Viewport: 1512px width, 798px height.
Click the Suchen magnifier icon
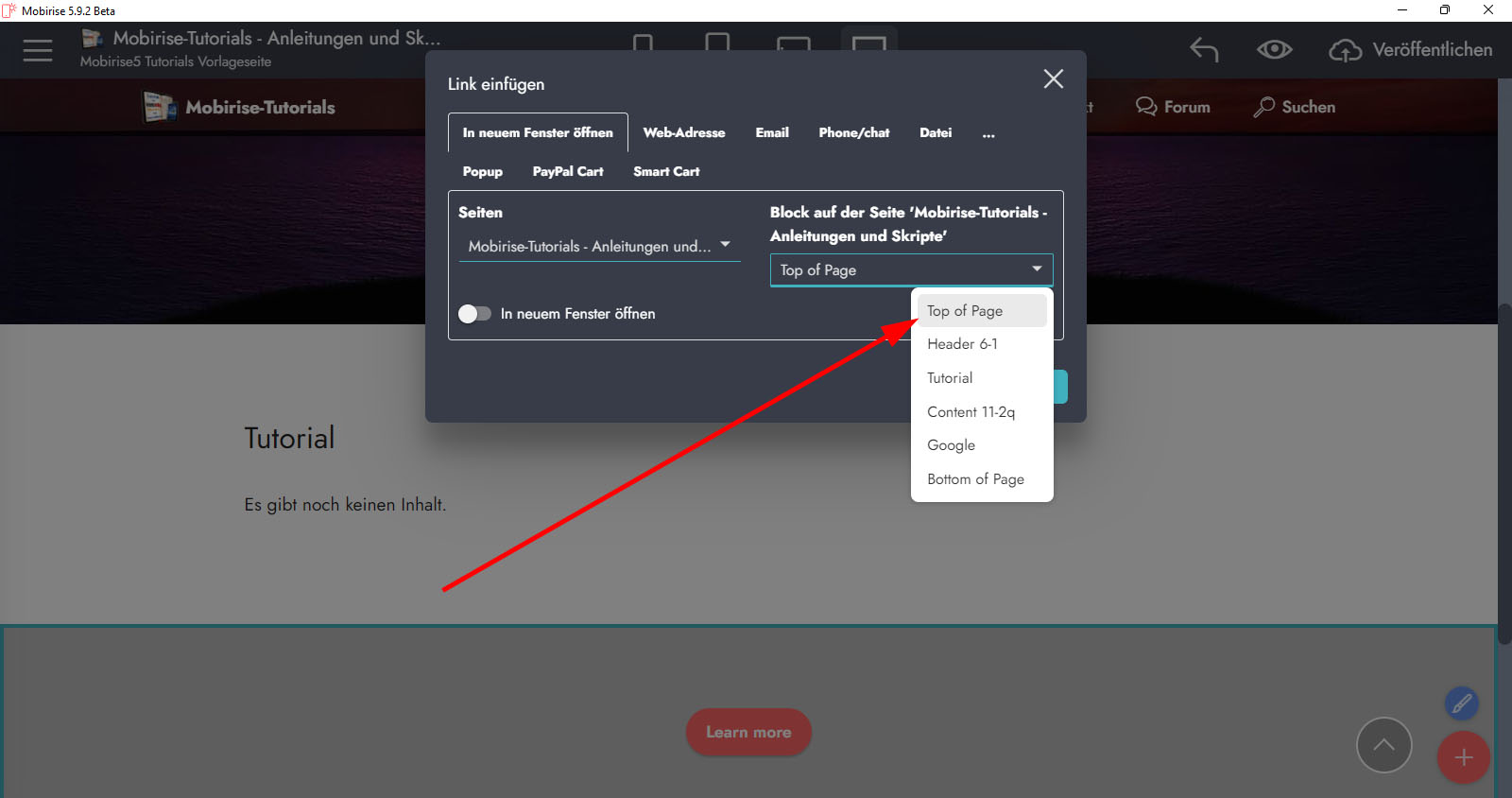click(x=1264, y=107)
